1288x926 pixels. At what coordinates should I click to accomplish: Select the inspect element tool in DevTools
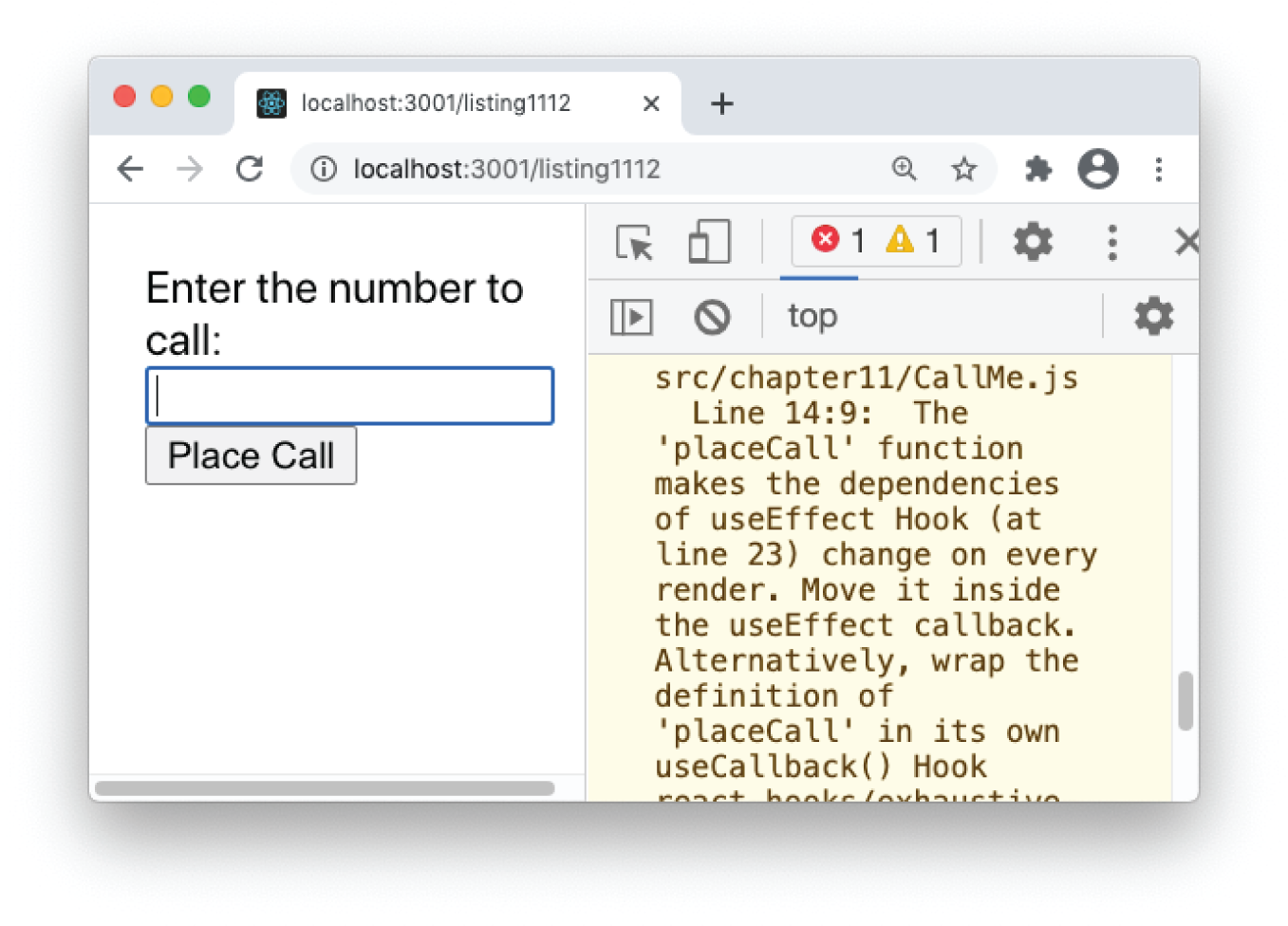634,242
